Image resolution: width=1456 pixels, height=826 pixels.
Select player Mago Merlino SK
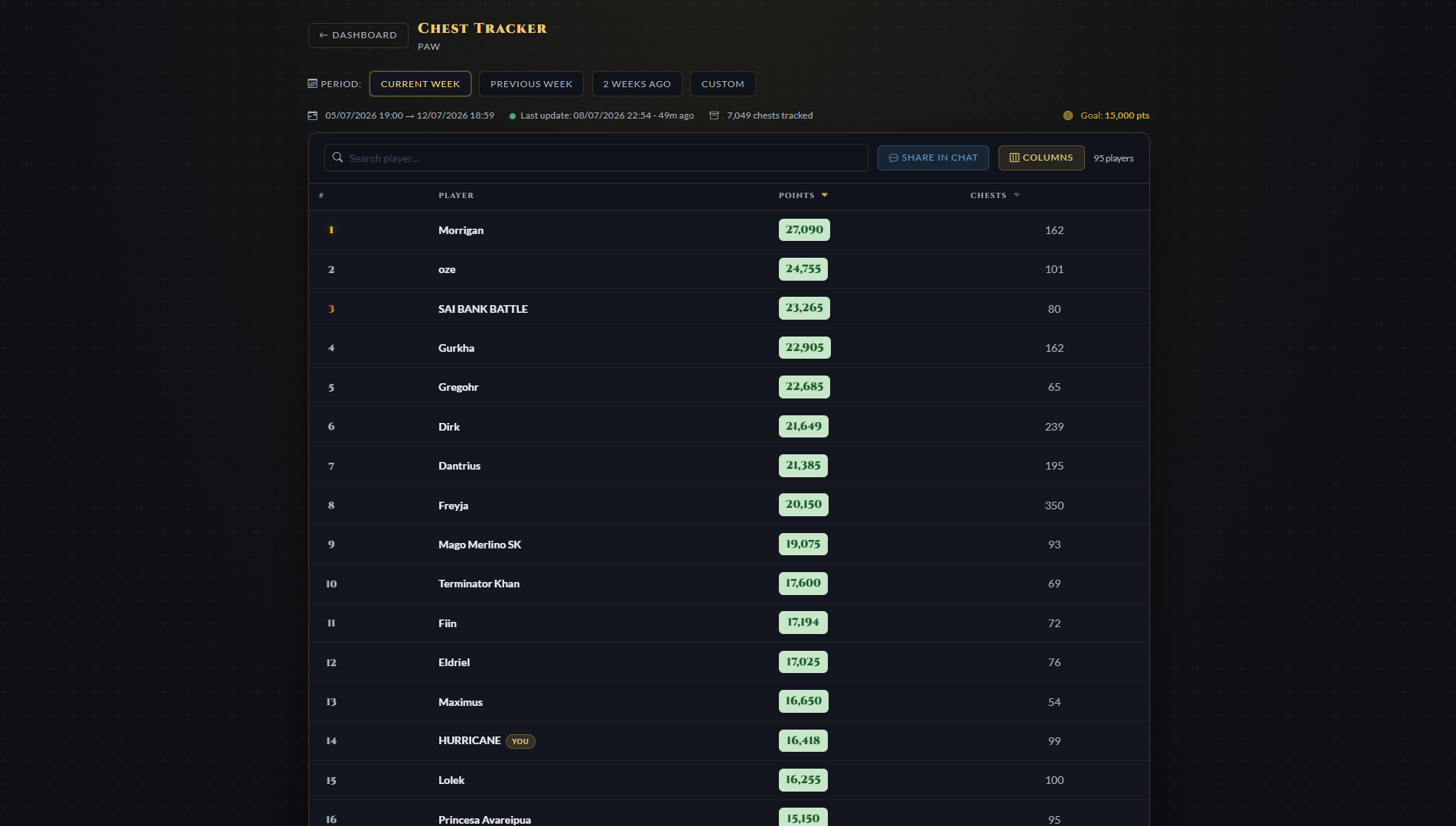[x=480, y=545]
